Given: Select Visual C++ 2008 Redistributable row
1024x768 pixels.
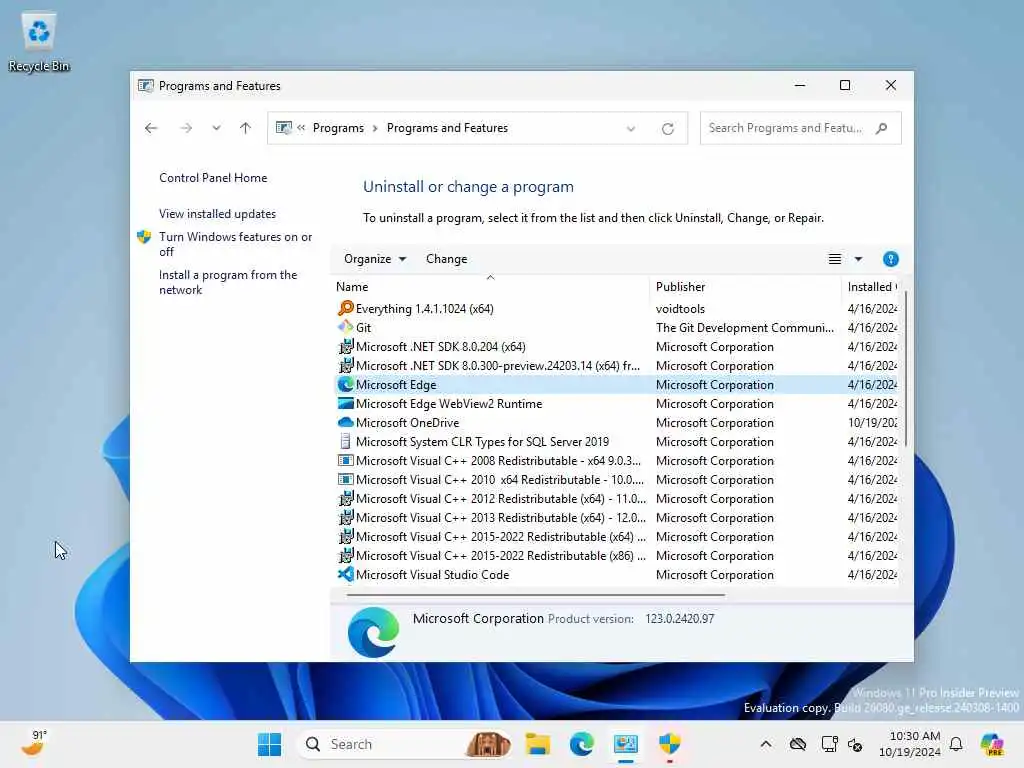Looking at the screenshot, I should tap(616, 460).
